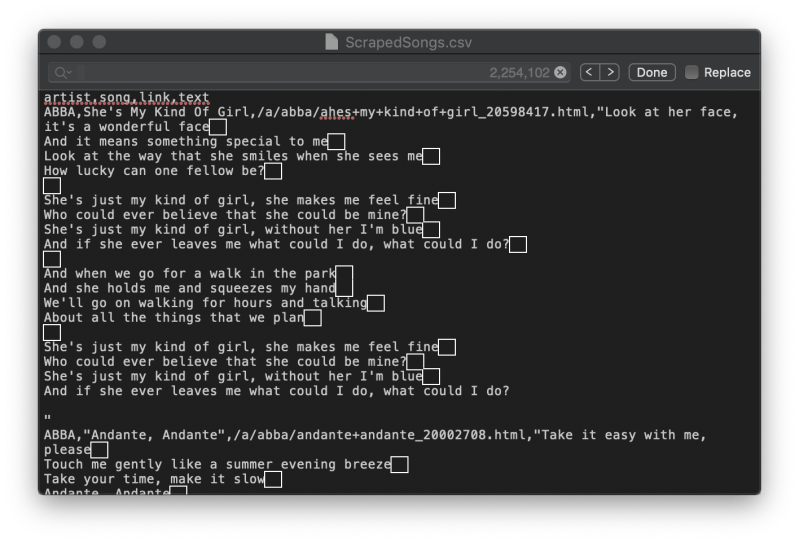
Task: Click the line 'We'll go on walking for hours and talking'
Action: coord(205,303)
